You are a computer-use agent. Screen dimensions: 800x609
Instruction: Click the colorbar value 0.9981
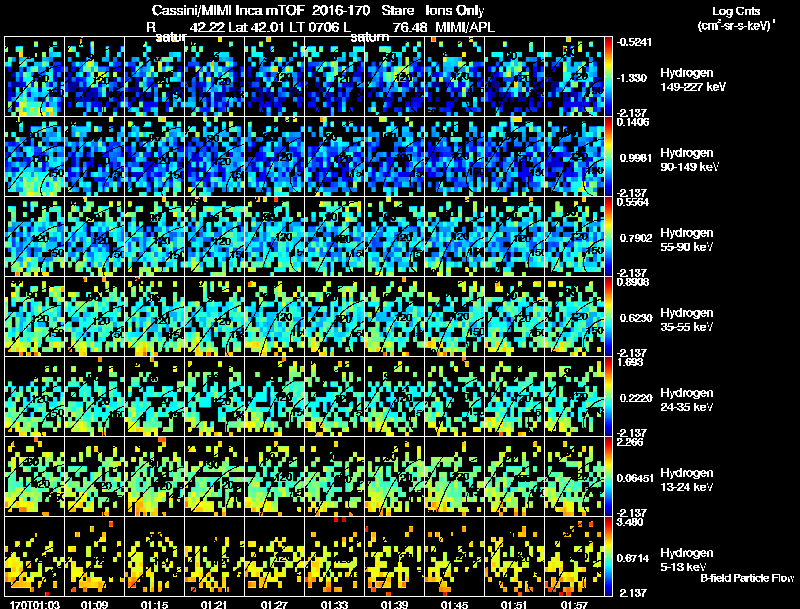(x=635, y=158)
